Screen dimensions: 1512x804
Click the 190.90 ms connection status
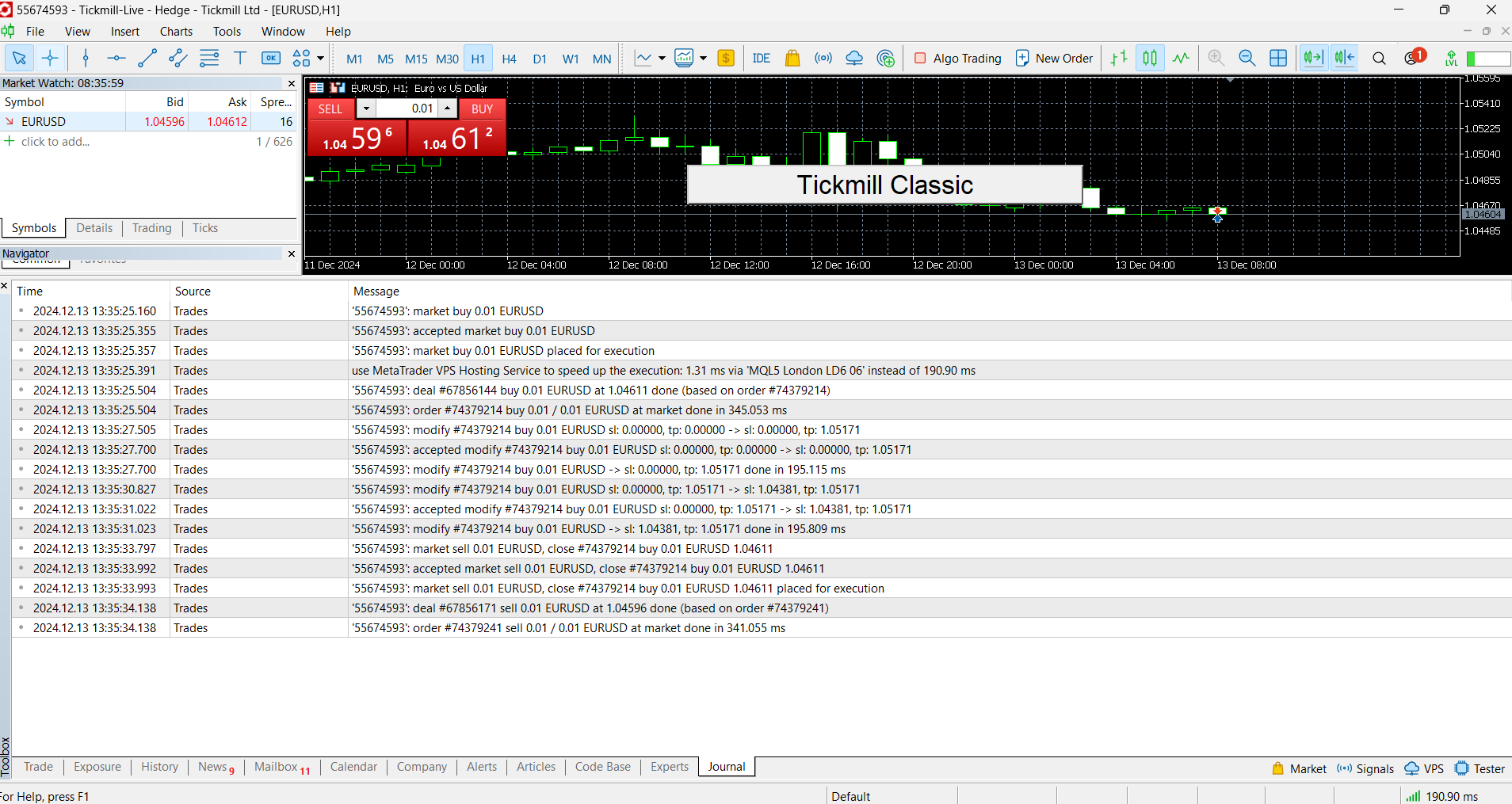pyautogui.click(x=1442, y=796)
